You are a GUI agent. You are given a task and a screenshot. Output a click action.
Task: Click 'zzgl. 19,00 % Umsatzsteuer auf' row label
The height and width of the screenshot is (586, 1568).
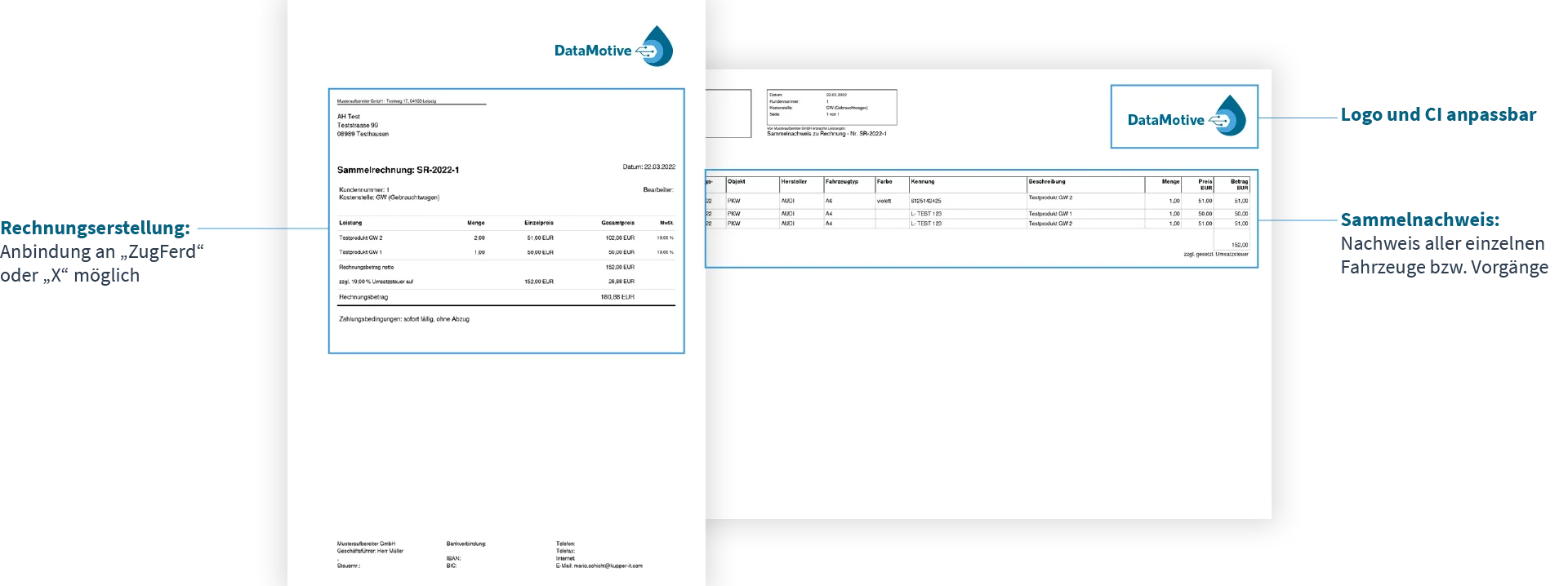(376, 282)
